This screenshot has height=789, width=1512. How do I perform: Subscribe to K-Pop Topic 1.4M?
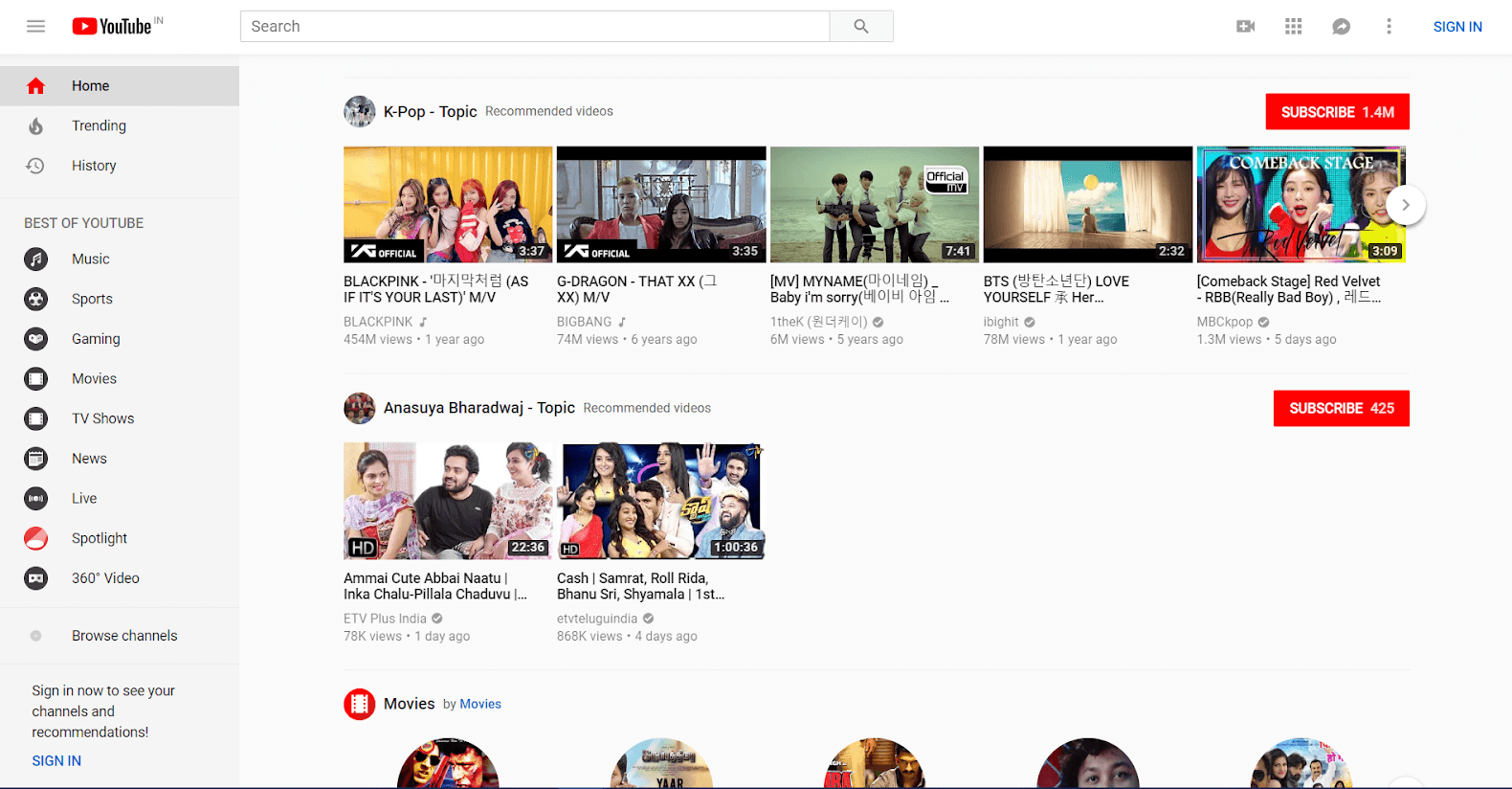pyautogui.click(x=1337, y=112)
